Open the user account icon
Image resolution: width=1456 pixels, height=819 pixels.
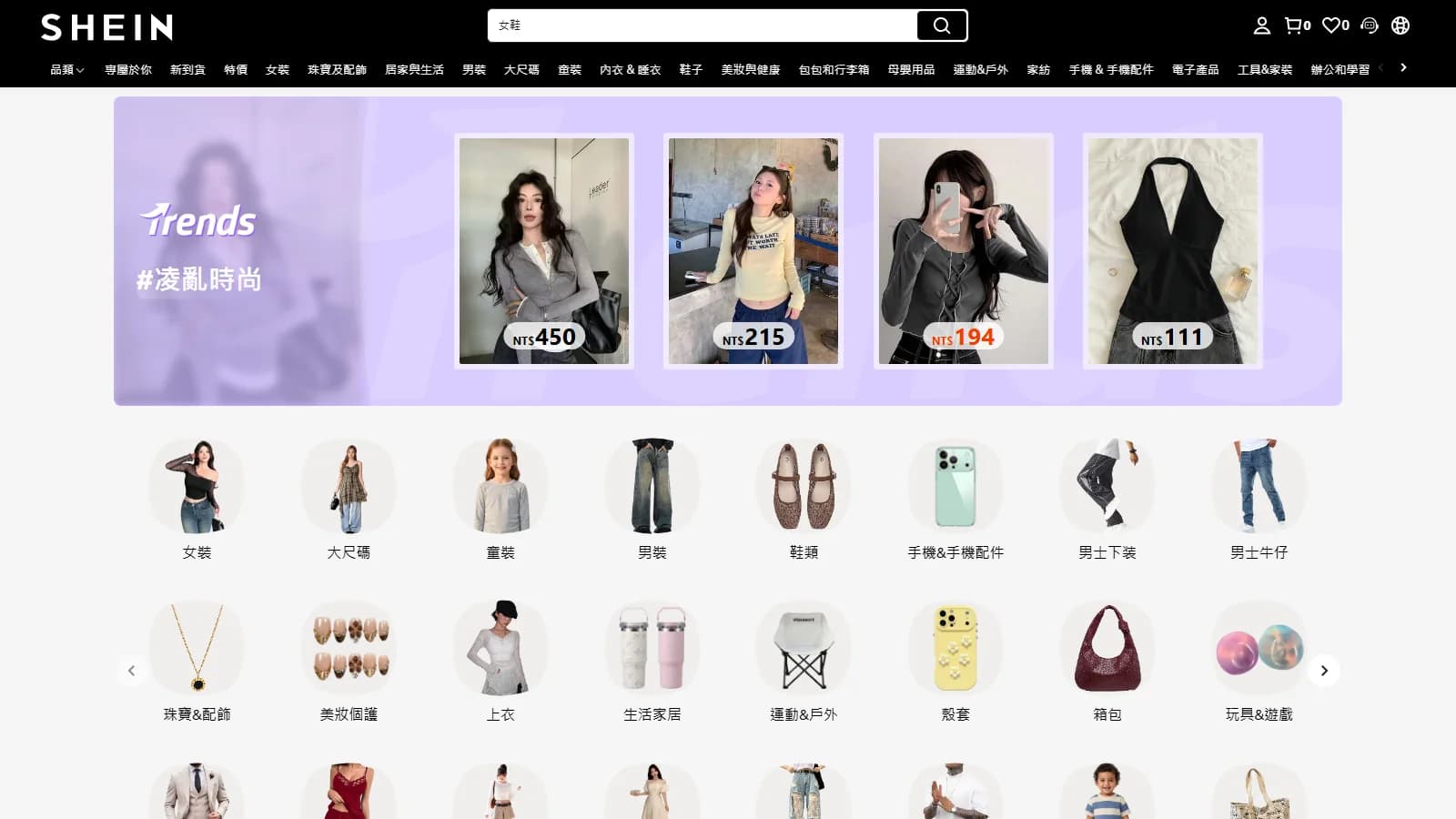coord(1261,25)
